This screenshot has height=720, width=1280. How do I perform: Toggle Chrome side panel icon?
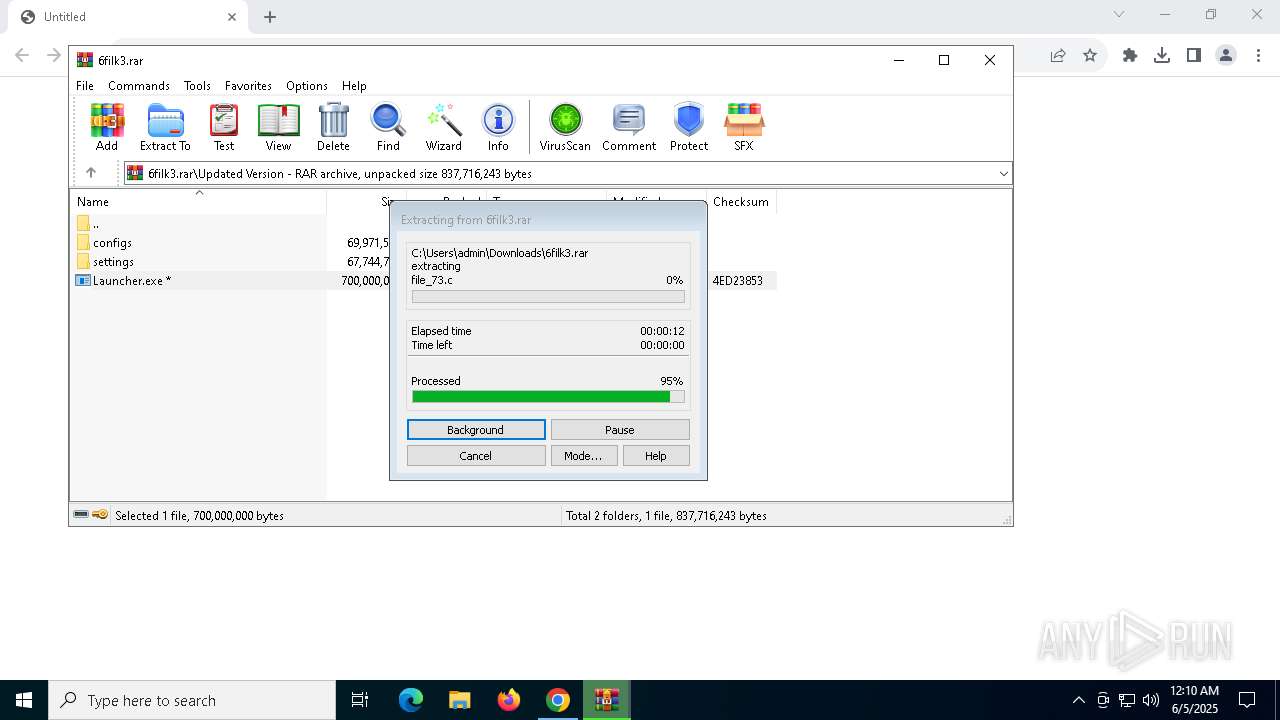[1194, 56]
